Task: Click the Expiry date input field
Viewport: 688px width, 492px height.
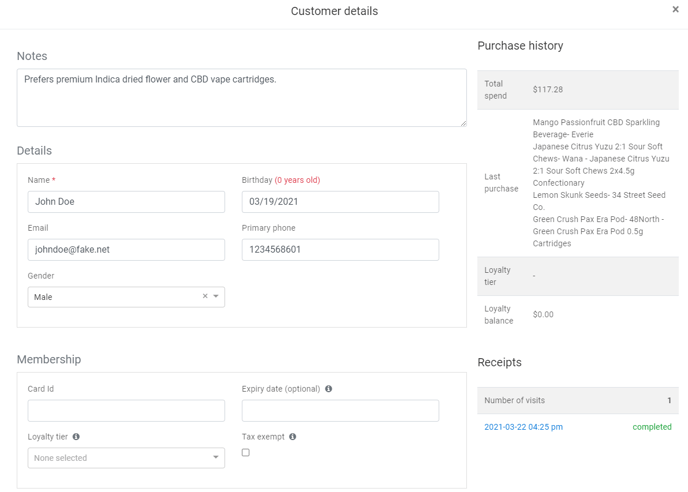Action: click(x=340, y=411)
